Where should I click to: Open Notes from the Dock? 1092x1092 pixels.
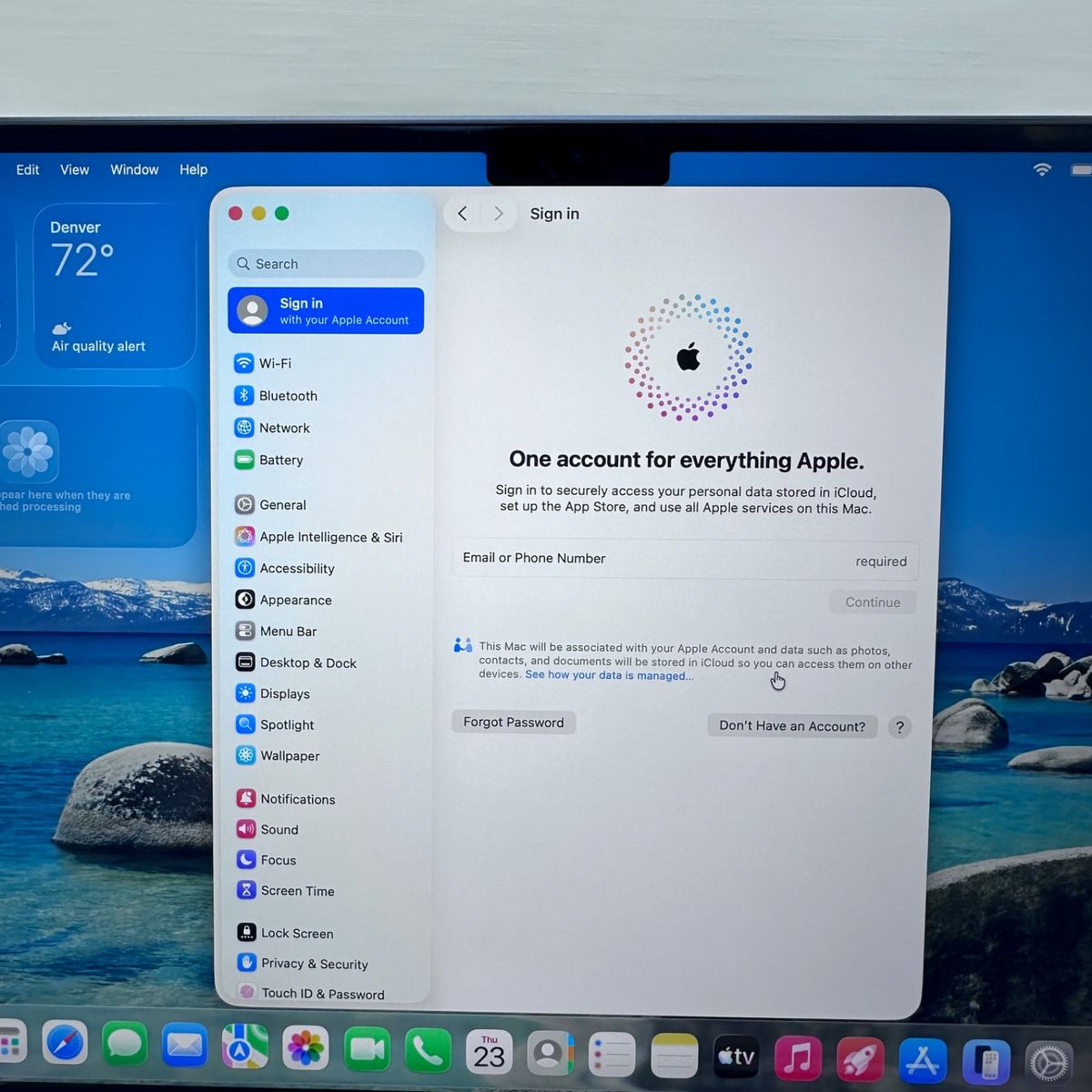(x=674, y=1057)
